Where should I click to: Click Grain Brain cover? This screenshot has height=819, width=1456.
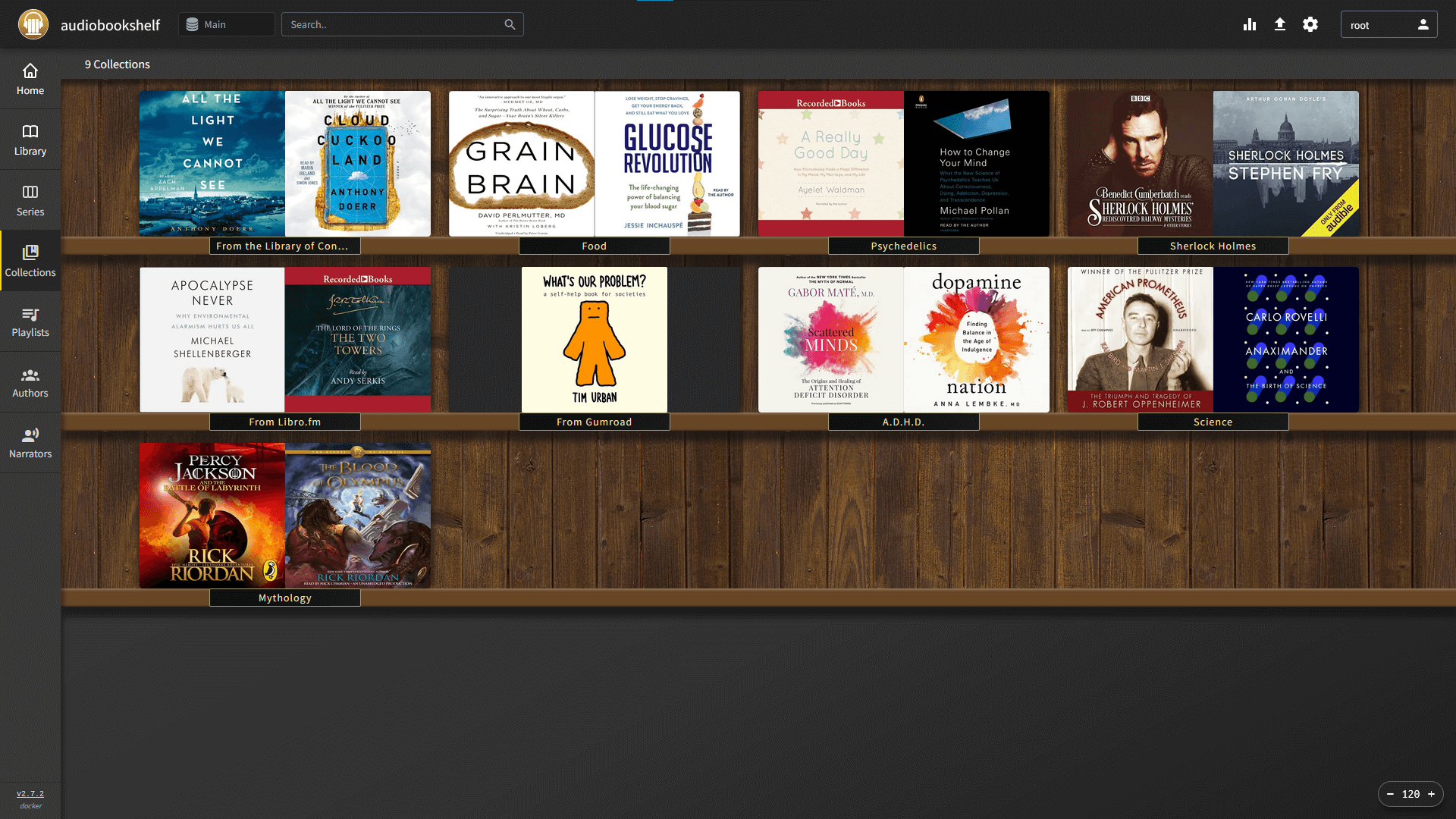pyautogui.click(x=522, y=164)
